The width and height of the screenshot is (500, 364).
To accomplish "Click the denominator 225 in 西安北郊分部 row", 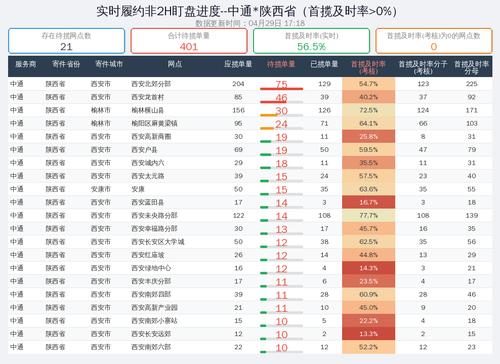I will tap(471, 84).
